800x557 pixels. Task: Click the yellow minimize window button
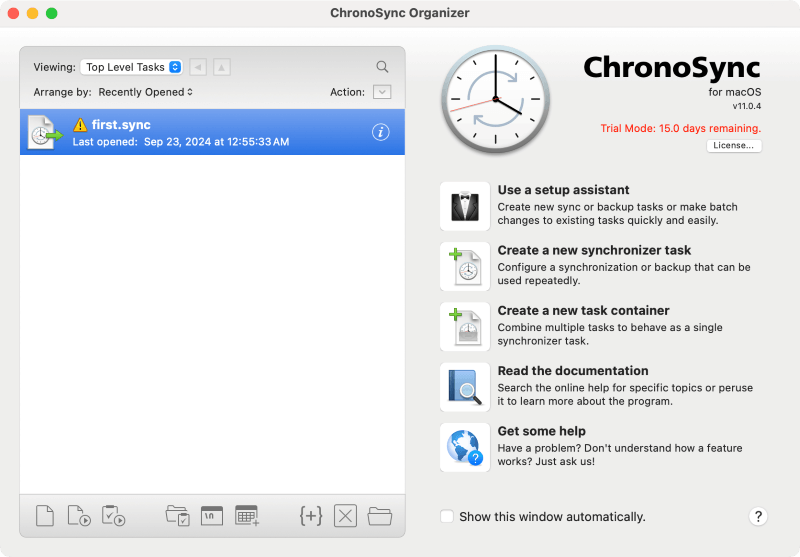(x=32, y=13)
